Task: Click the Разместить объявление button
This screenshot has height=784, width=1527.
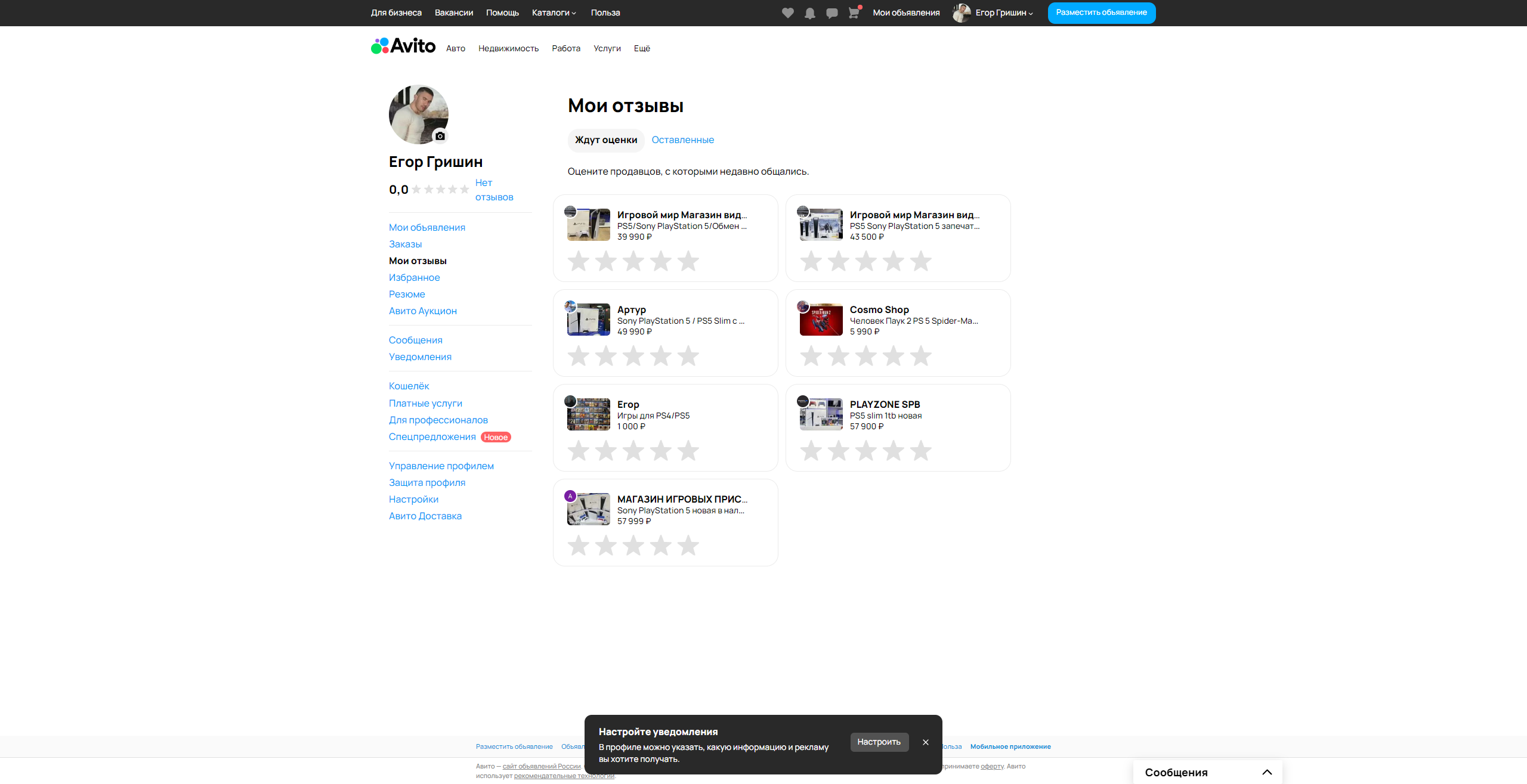Action: tap(1101, 13)
